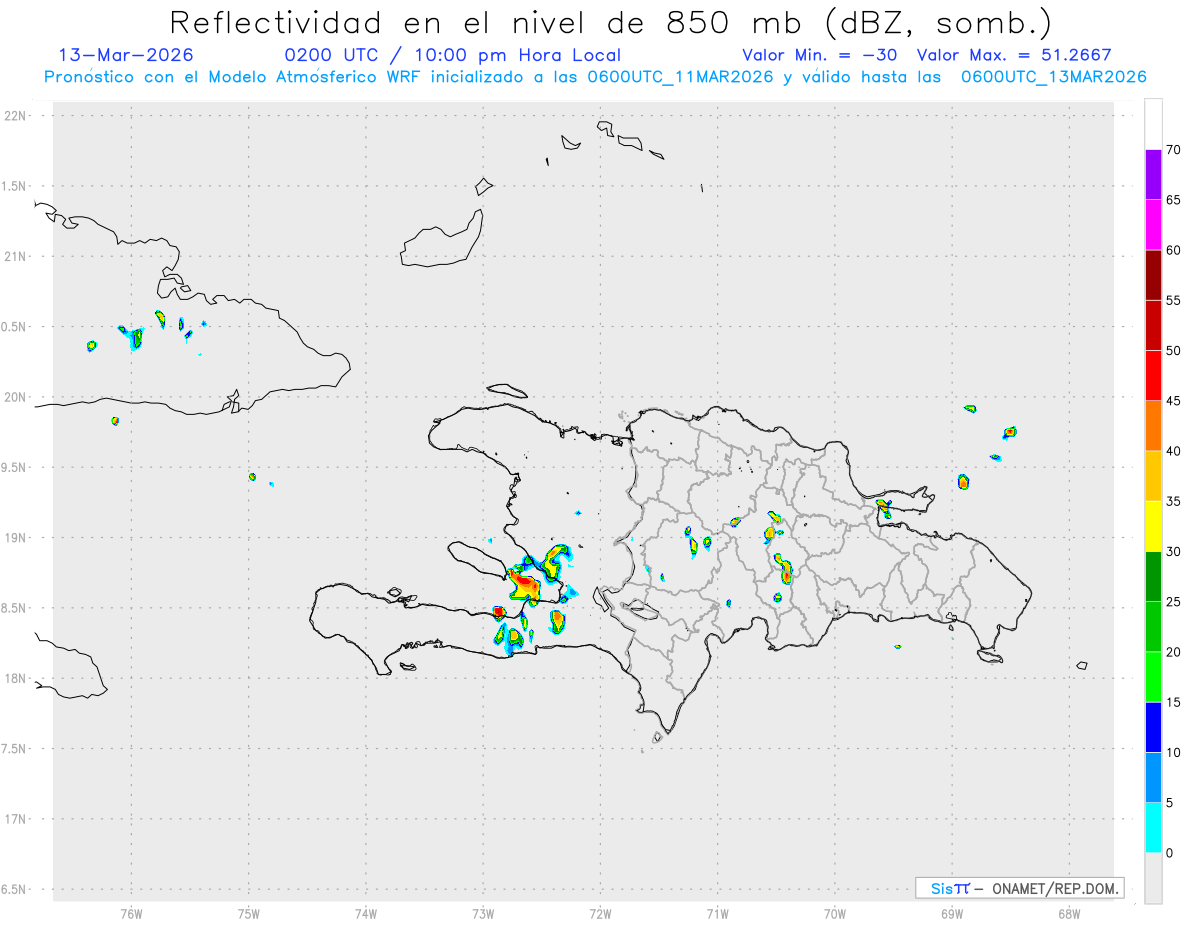Click the colorbar label '15'
Screen dimensions: 1200x927
pos(1173,702)
